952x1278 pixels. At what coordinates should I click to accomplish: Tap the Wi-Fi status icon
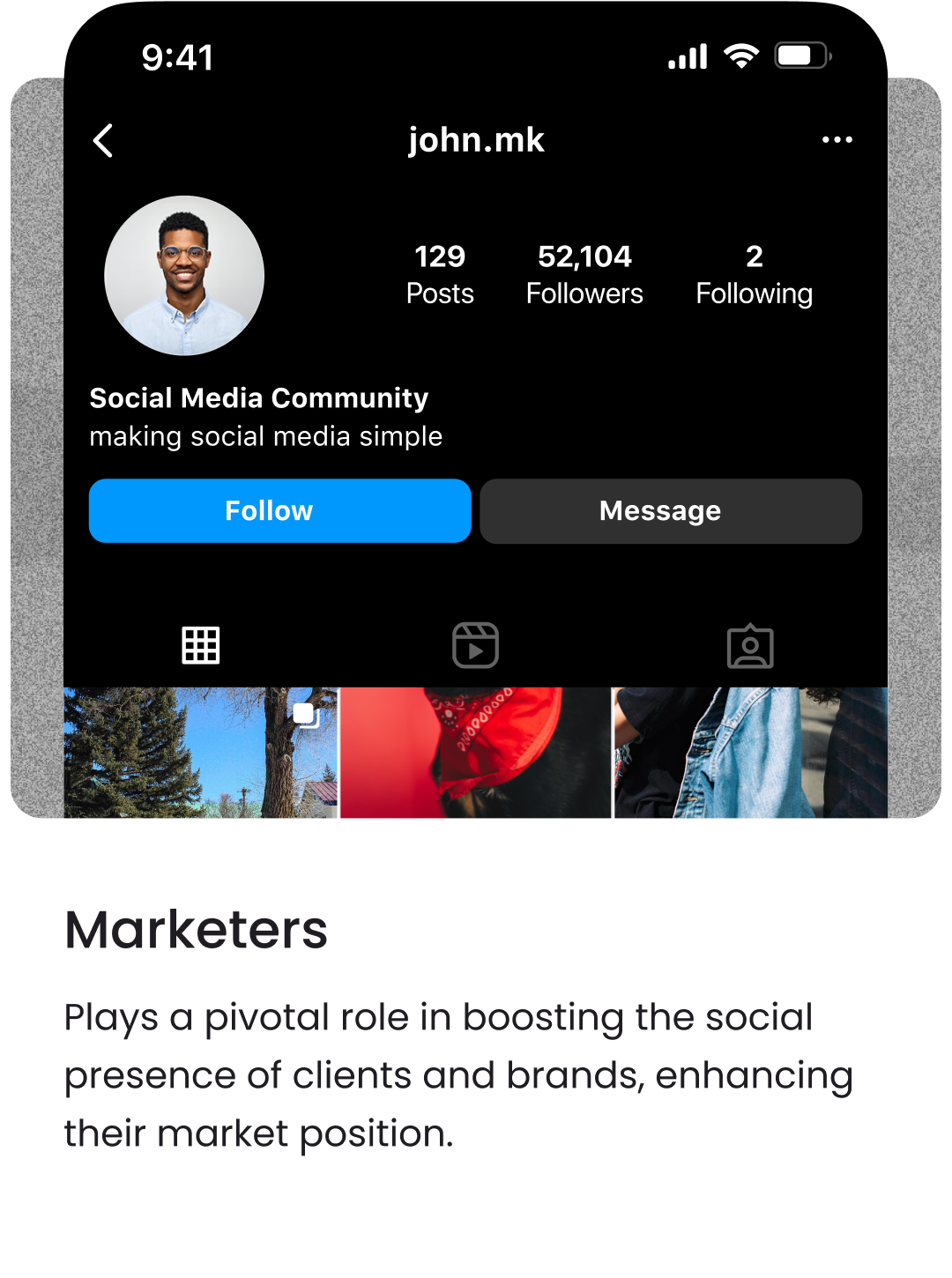pos(741,56)
